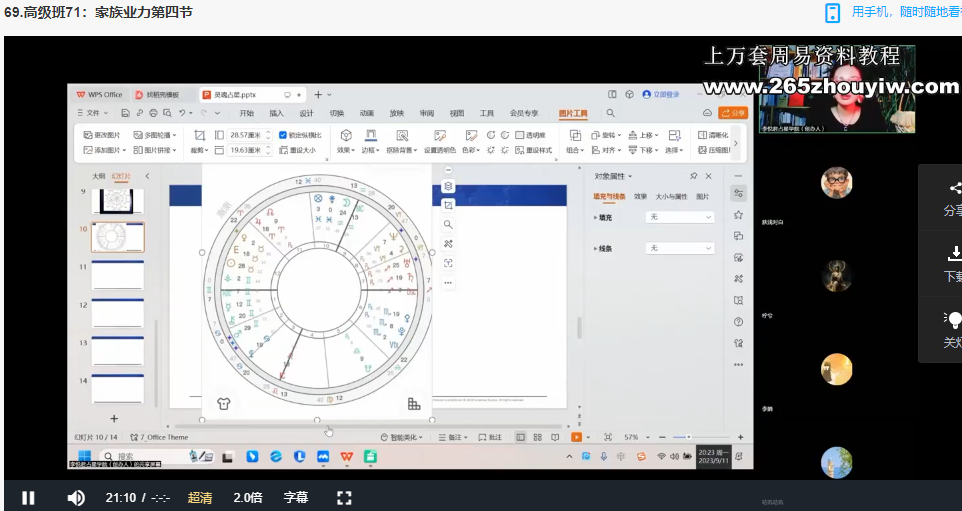962x511 pixels.
Task: Switch to 找稻壳模板 tab
Action: click(158, 94)
